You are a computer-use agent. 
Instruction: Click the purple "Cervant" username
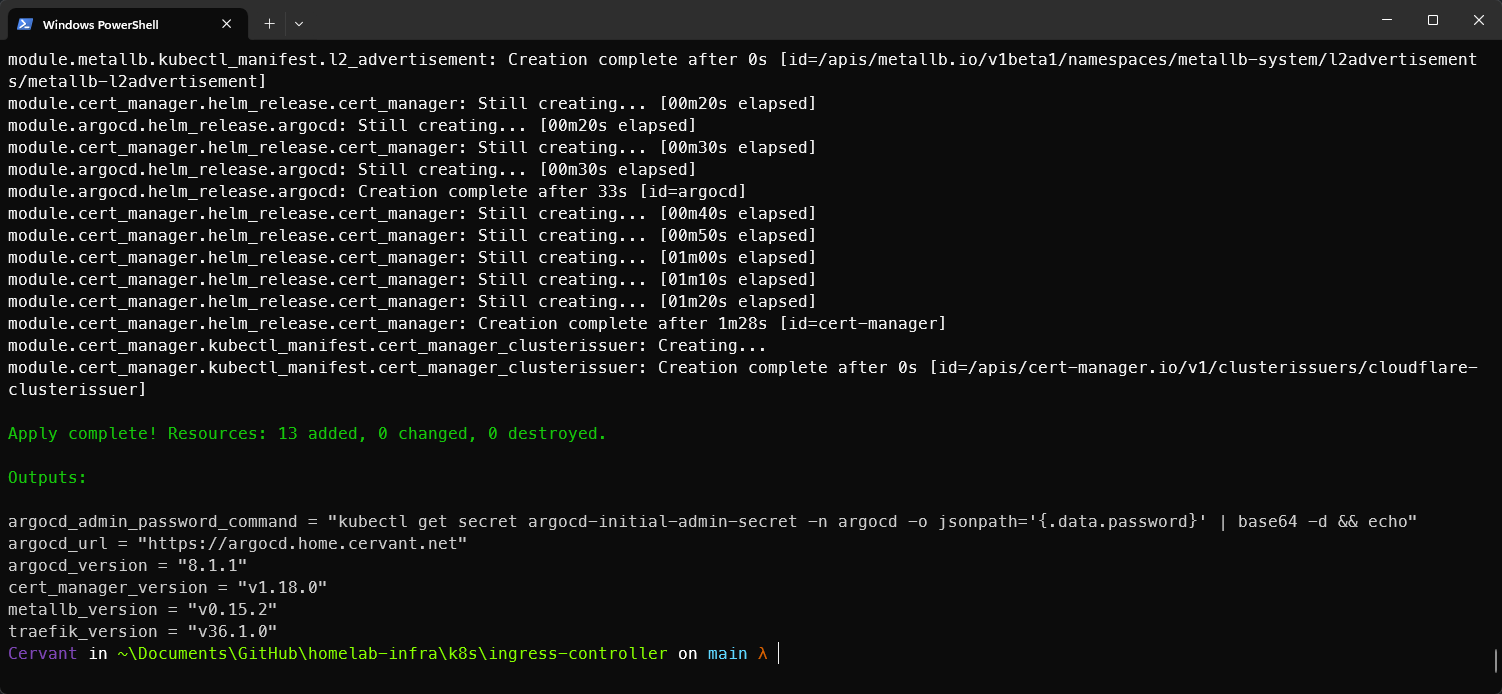point(42,654)
